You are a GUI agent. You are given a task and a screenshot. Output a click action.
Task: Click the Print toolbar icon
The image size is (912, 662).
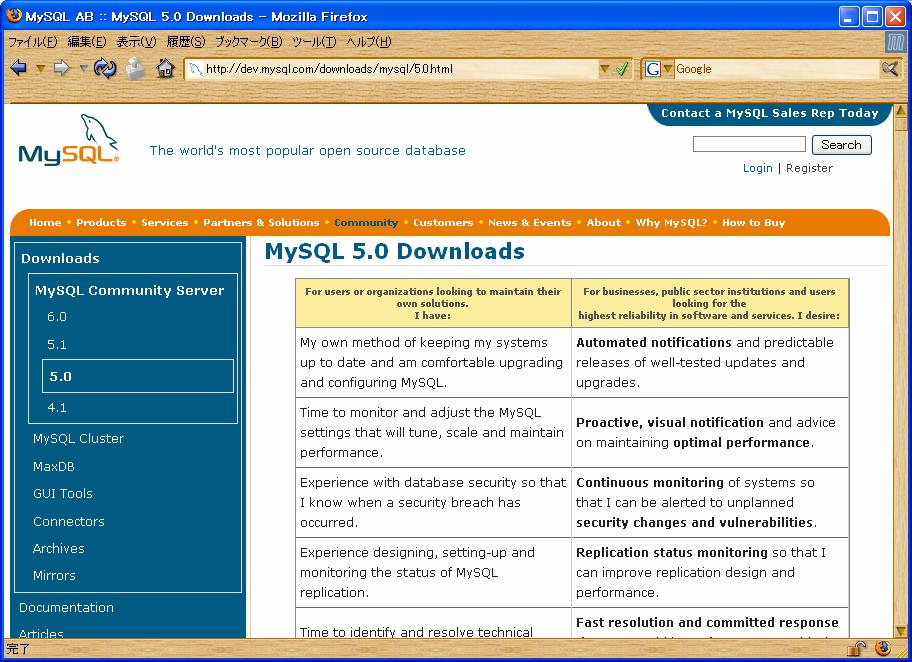[135, 69]
